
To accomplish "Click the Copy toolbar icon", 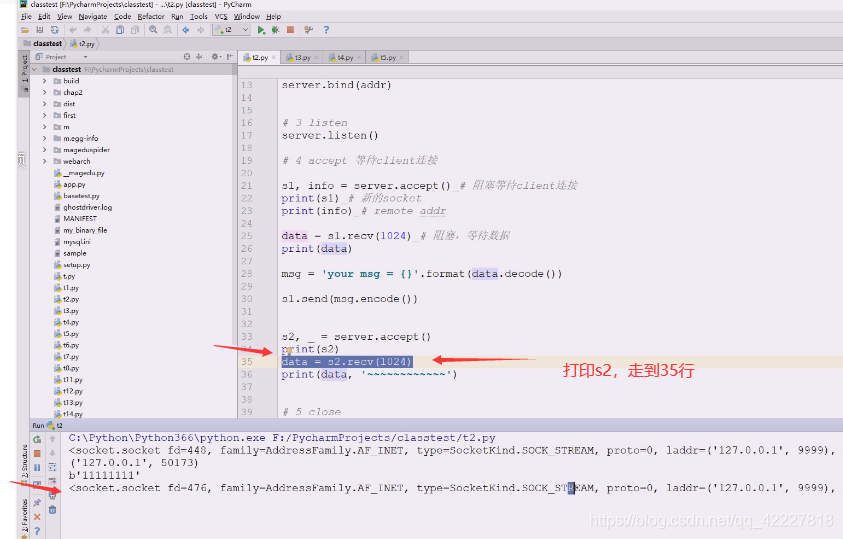I will pos(120,30).
